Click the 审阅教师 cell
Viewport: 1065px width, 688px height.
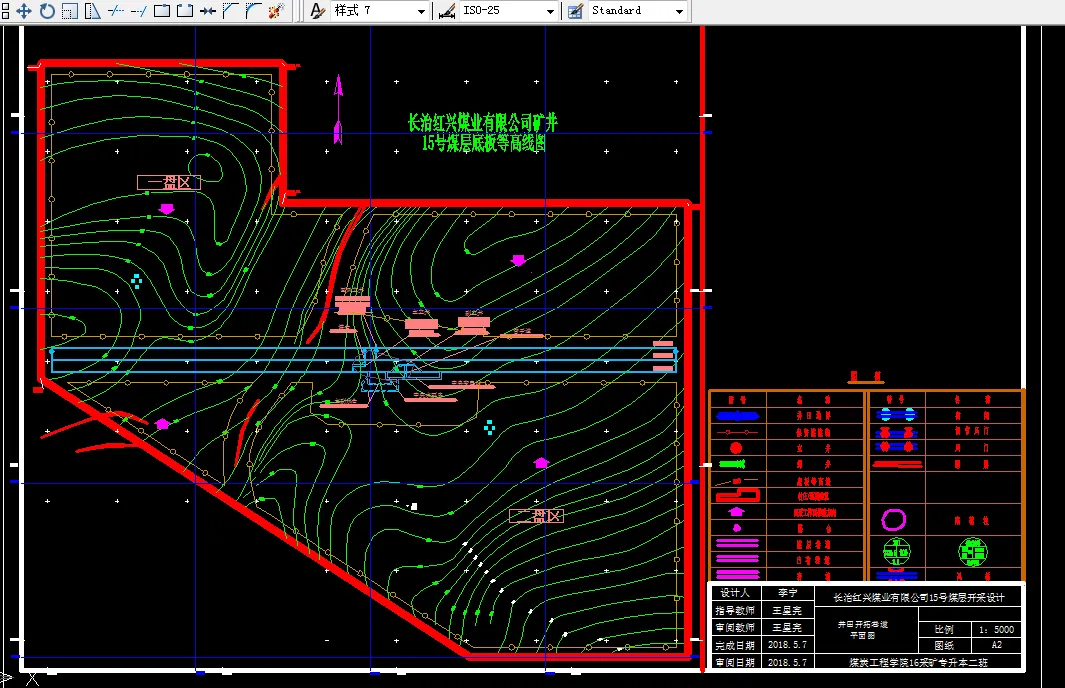pyautogui.click(x=734, y=628)
